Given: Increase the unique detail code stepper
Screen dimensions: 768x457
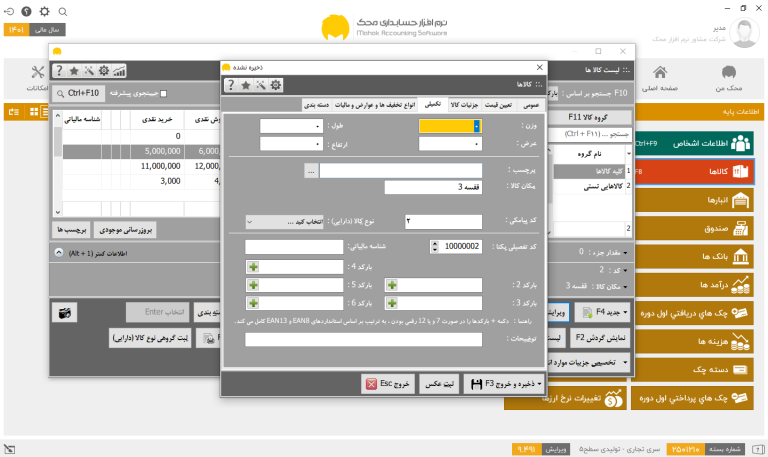Looking at the screenshot, I should click(x=434, y=243).
